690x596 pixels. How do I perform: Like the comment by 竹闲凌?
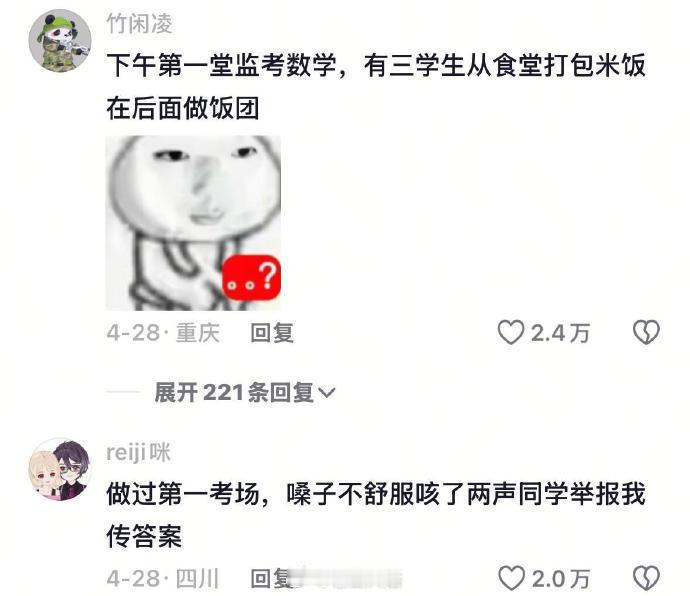[511, 332]
